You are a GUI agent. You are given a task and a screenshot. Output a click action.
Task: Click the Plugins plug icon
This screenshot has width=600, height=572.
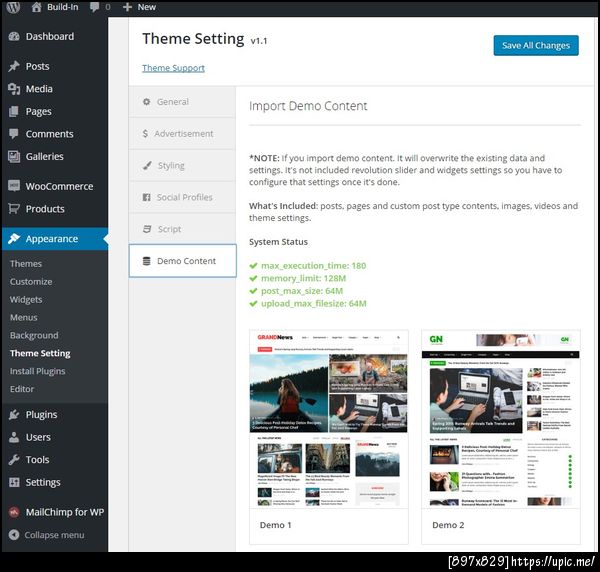pyautogui.click(x=14, y=414)
